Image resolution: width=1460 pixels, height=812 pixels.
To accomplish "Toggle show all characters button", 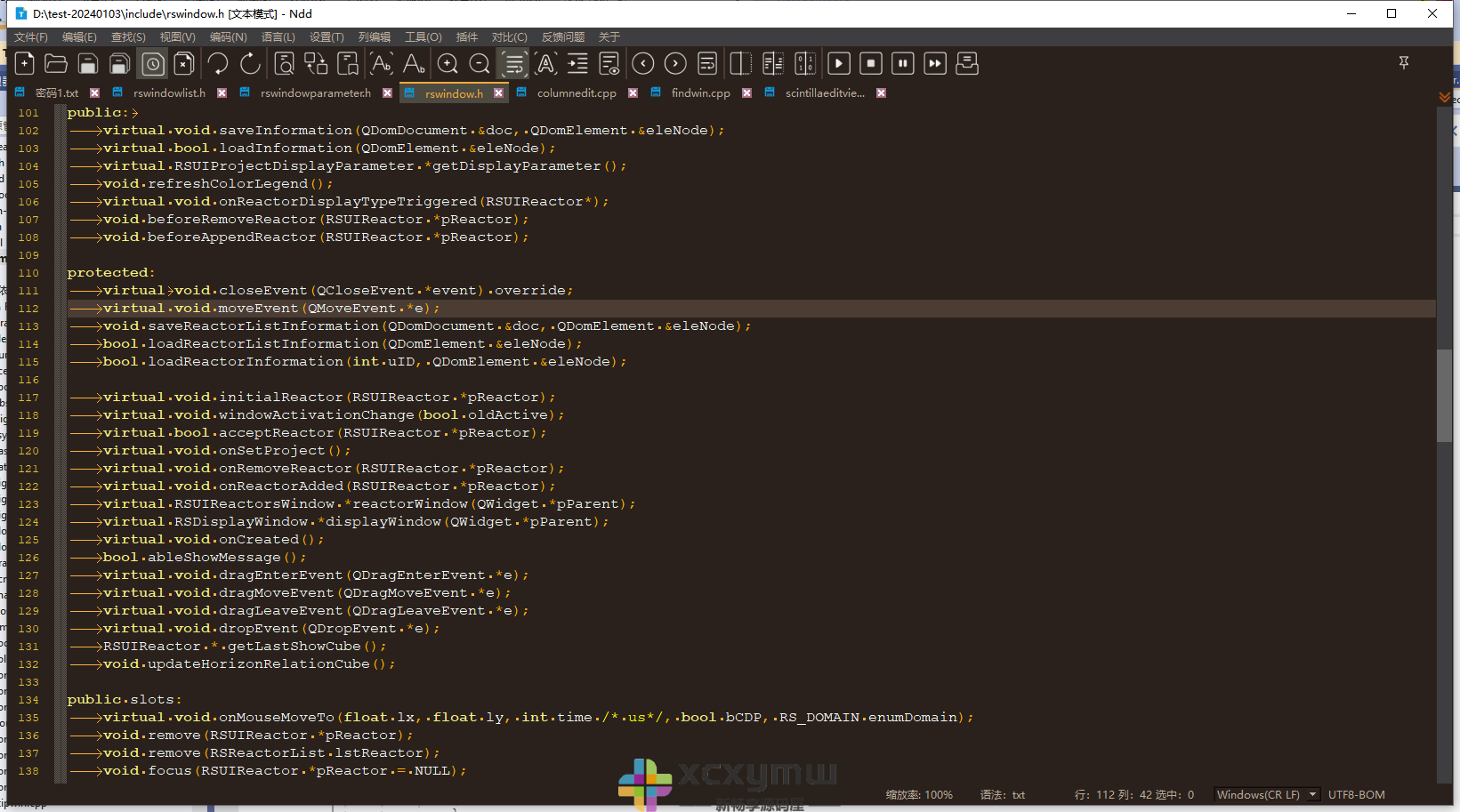I will point(546,64).
